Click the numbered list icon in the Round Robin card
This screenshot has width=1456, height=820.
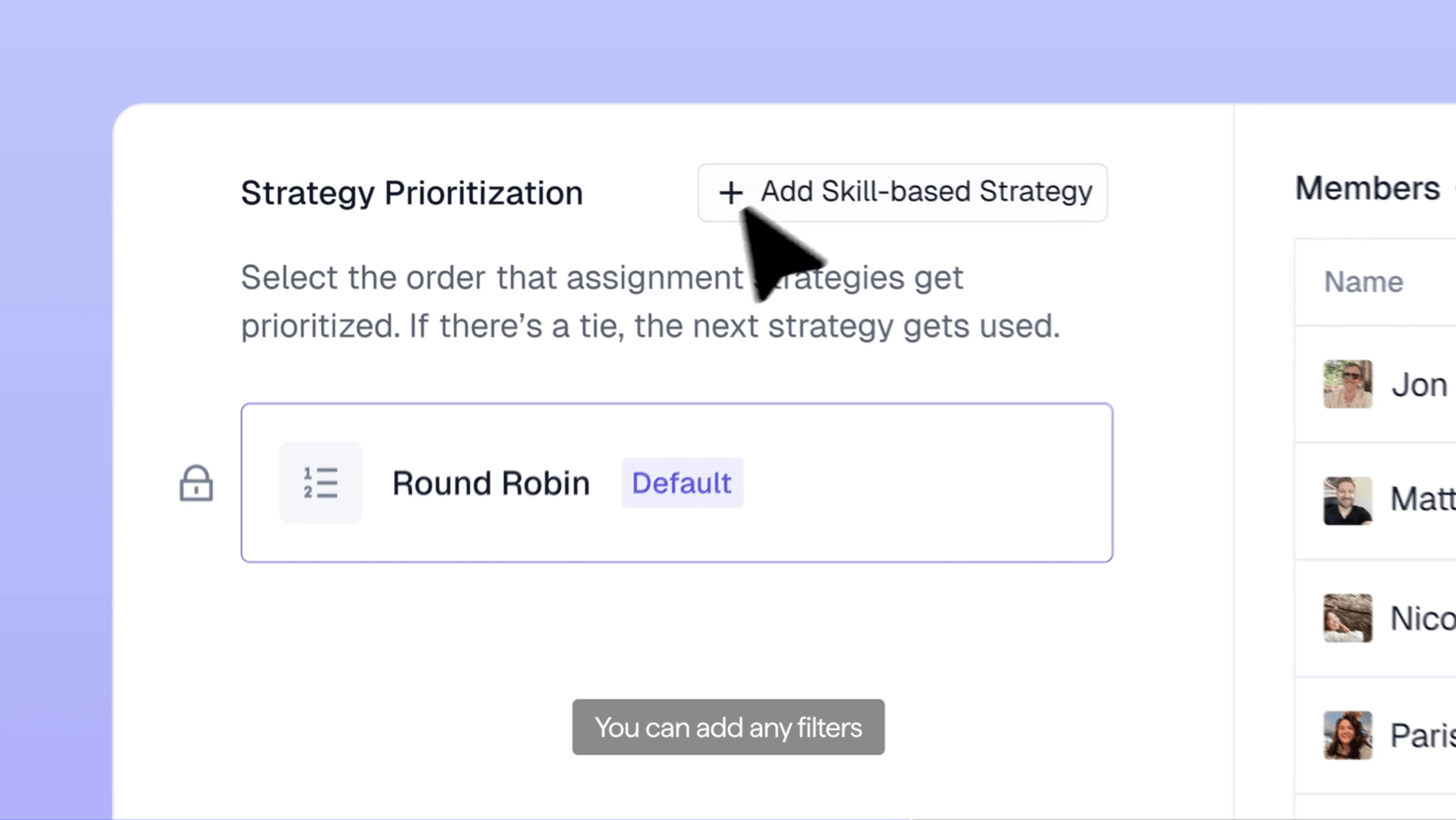pos(320,483)
